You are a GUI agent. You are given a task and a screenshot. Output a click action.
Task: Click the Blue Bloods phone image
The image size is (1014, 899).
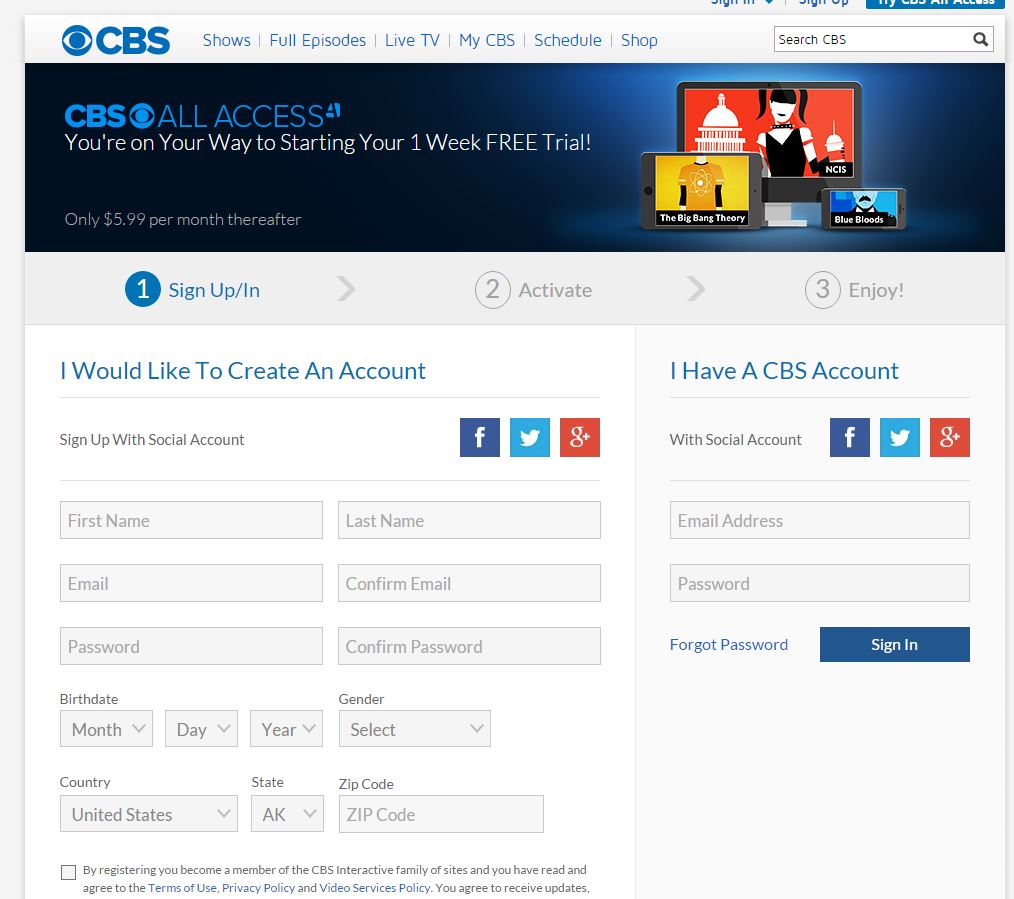click(863, 208)
